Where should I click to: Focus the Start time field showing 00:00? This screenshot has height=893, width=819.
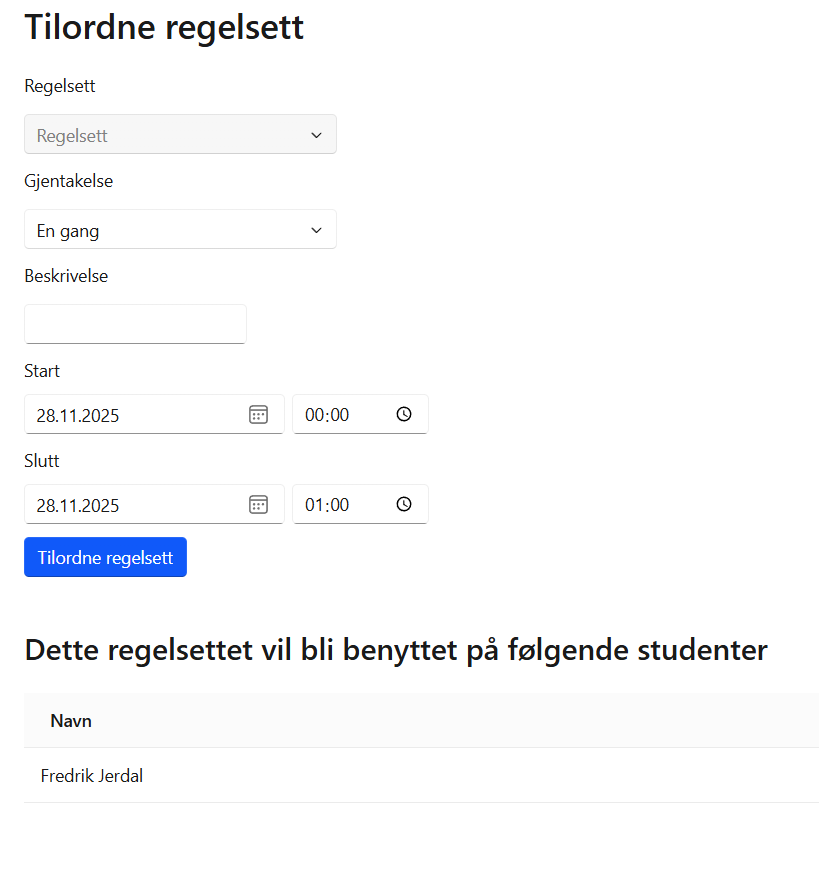tap(328, 415)
